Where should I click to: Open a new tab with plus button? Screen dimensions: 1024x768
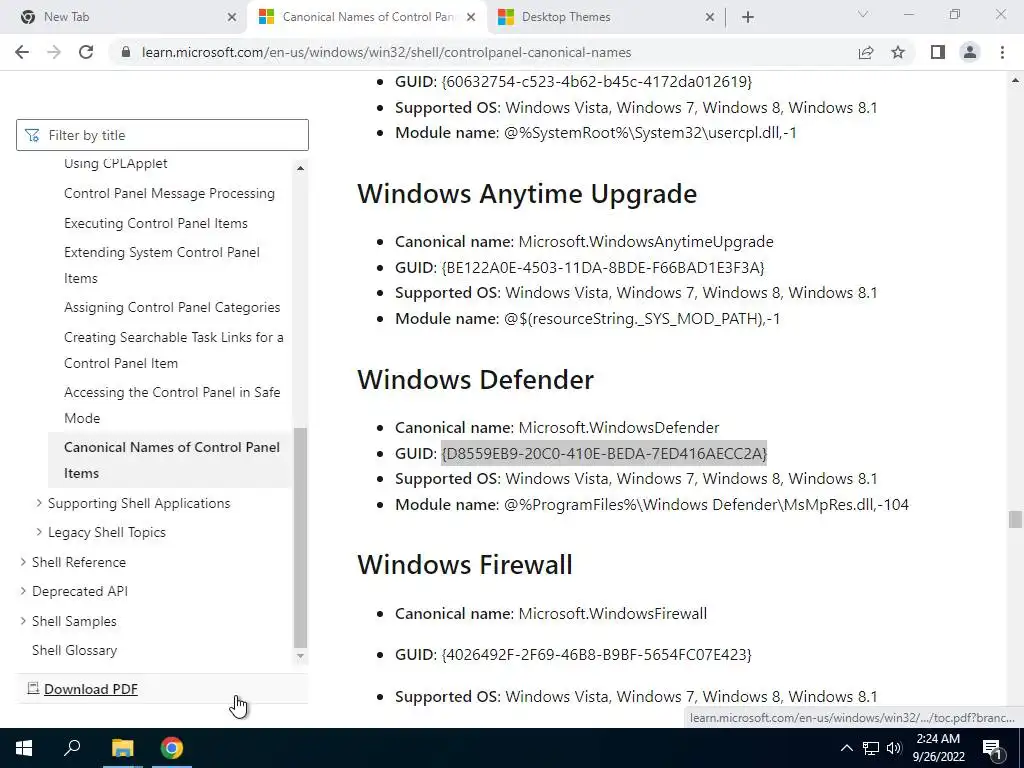click(748, 17)
